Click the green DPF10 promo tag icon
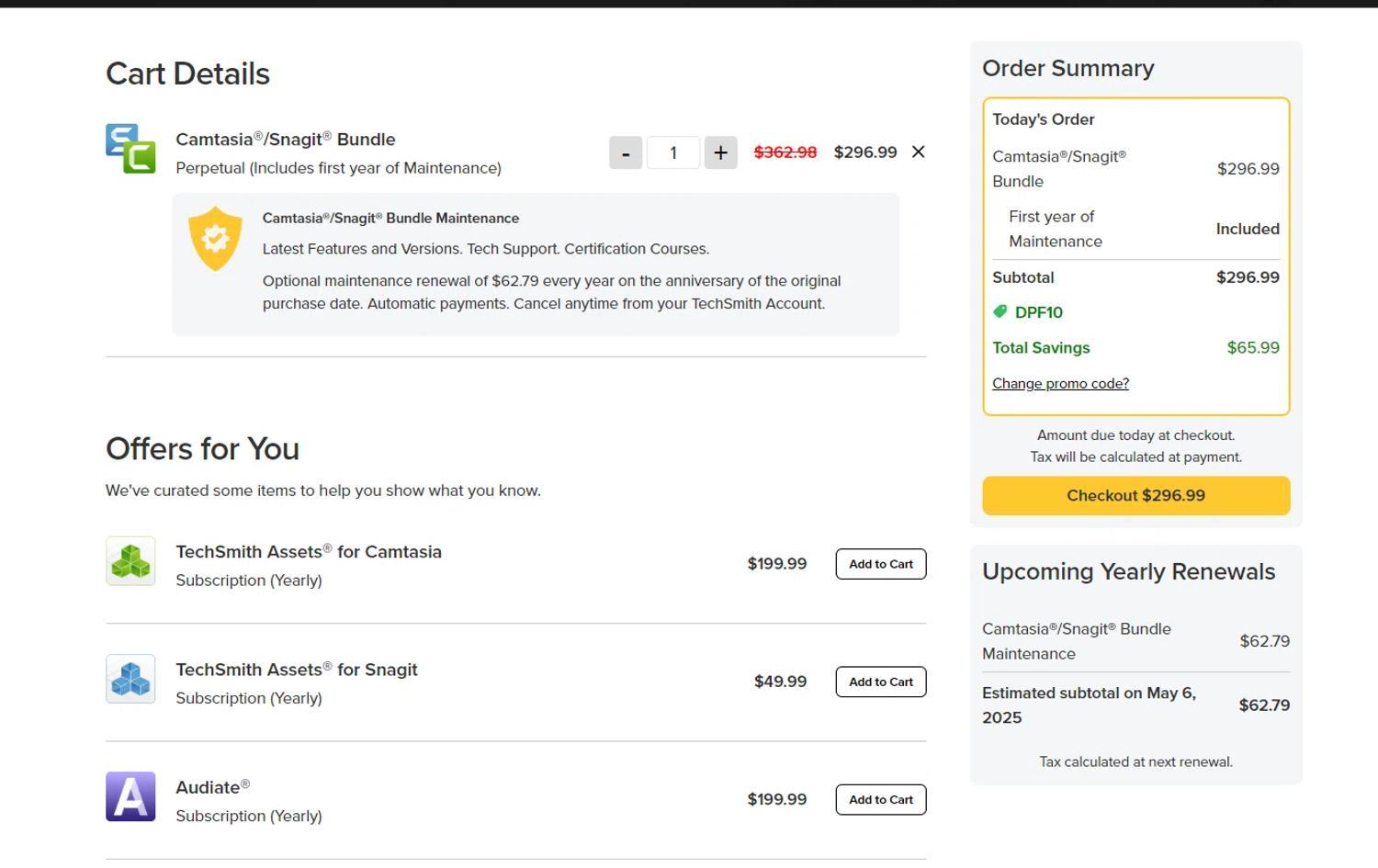Image resolution: width=1378 pixels, height=868 pixels. pyautogui.click(x=1000, y=312)
